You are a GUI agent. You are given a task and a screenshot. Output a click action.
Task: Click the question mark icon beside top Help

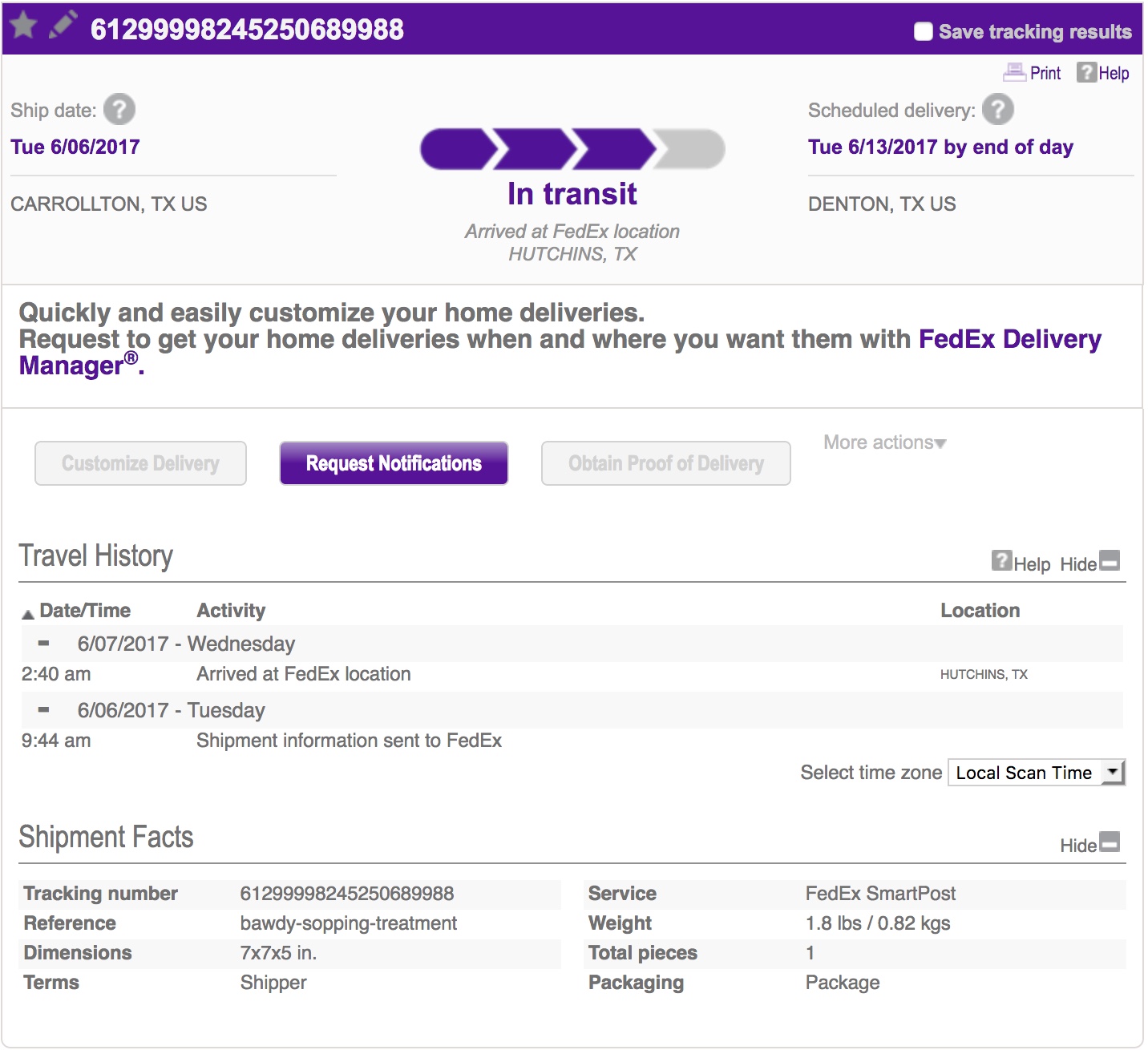(1086, 72)
